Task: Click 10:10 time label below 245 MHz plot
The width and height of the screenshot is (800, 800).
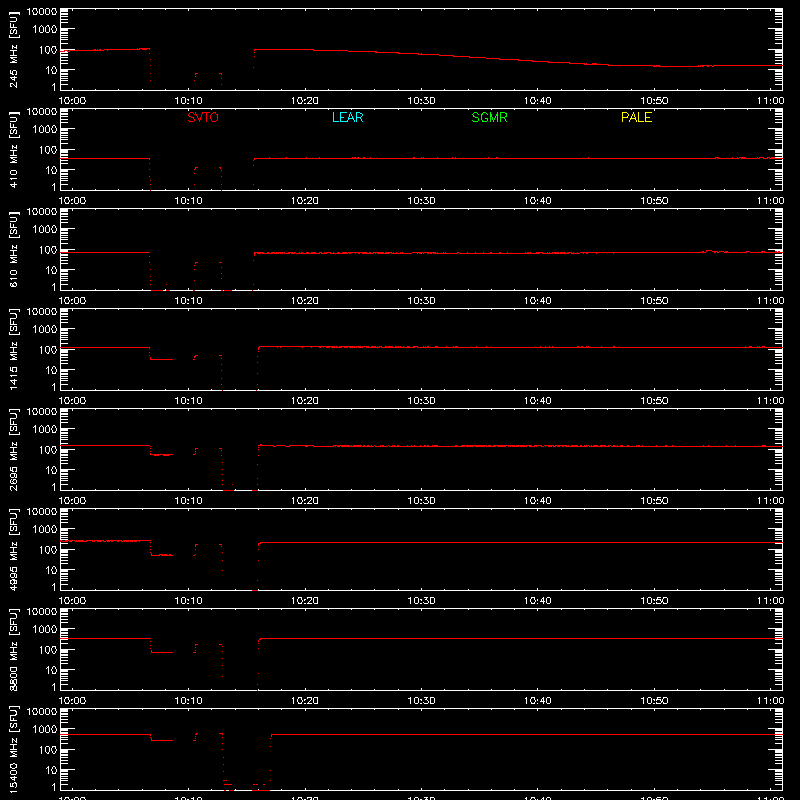Action: pyautogui.click(x=188, y=101)
